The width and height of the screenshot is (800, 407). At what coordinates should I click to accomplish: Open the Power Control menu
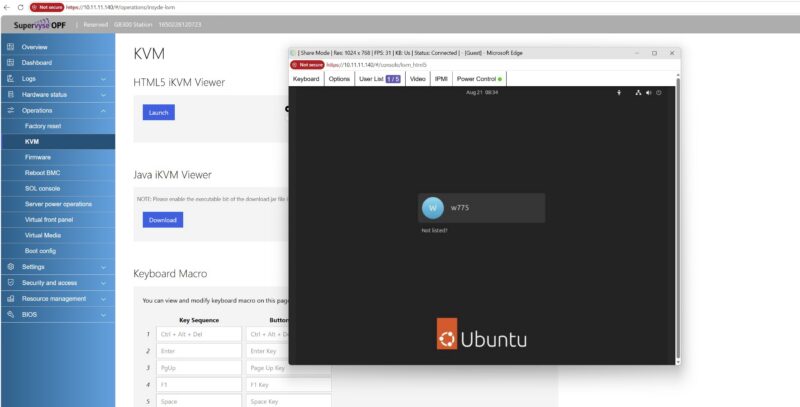pos(479,79)
